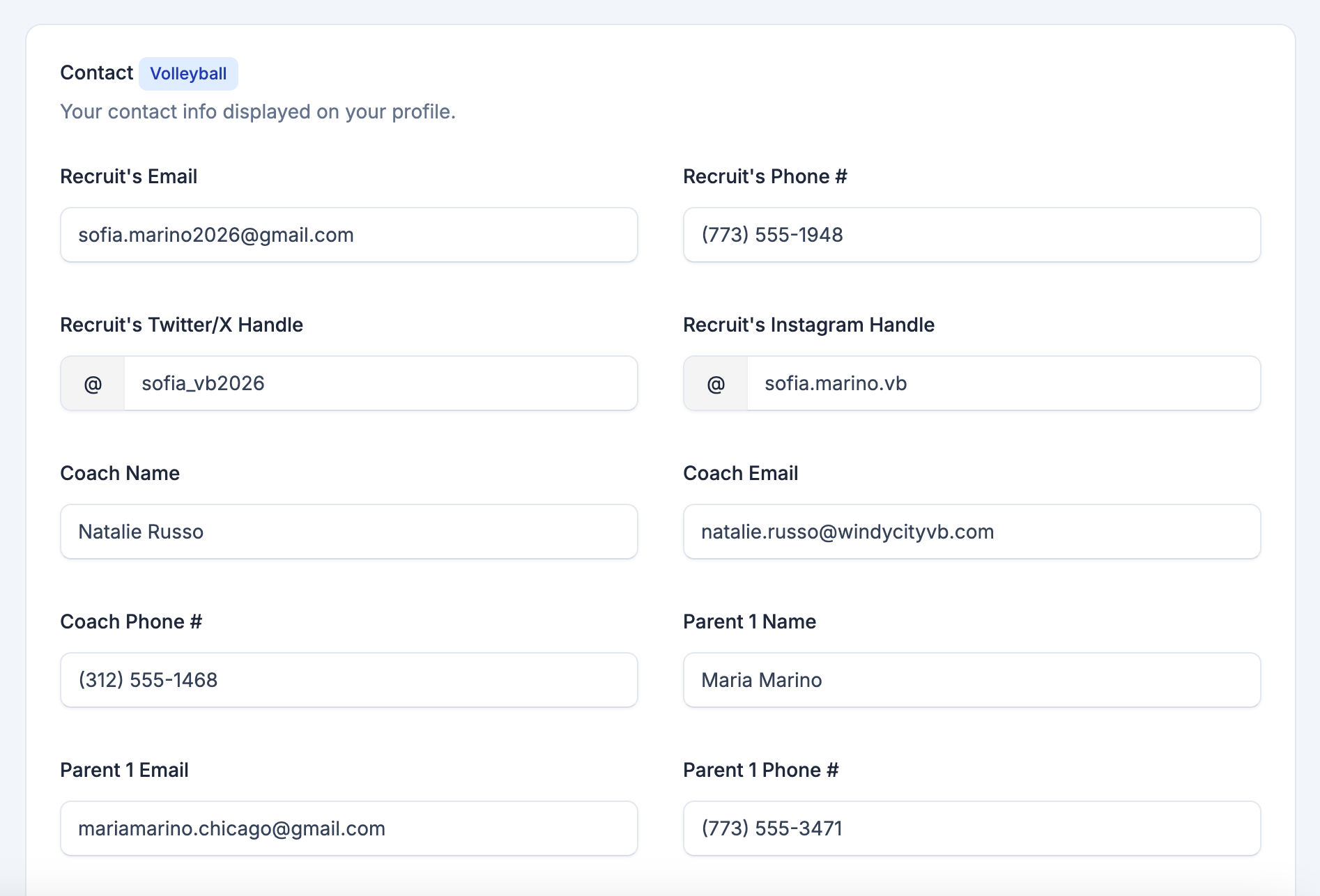1320x896 pixels.
Task: Click the Coach Email label
Action: tap(741, 473)
